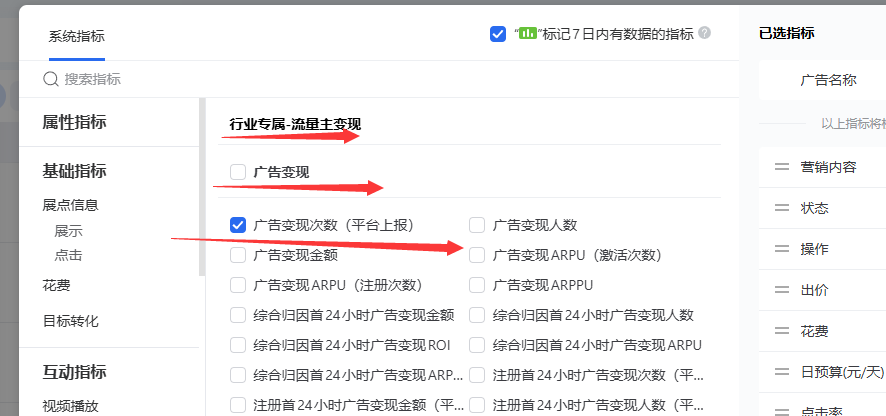
Task: Click the 搜索指标 search field
Action: click(x=379, y=79)
